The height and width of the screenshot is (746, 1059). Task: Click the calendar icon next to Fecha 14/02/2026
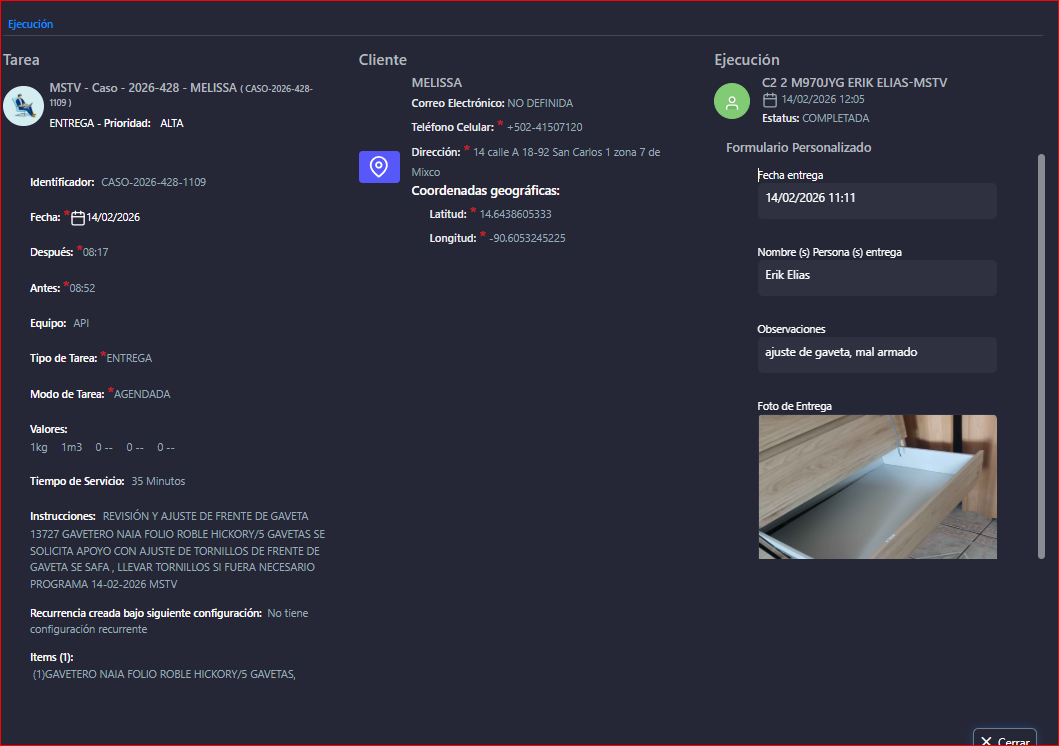click(78, 218)
